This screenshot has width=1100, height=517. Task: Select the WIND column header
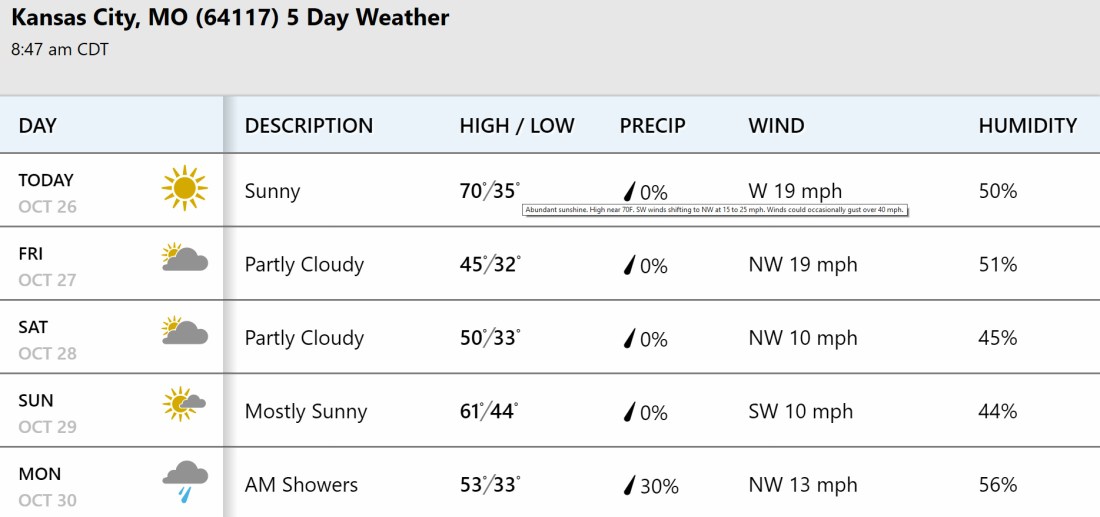coord(776,126)
